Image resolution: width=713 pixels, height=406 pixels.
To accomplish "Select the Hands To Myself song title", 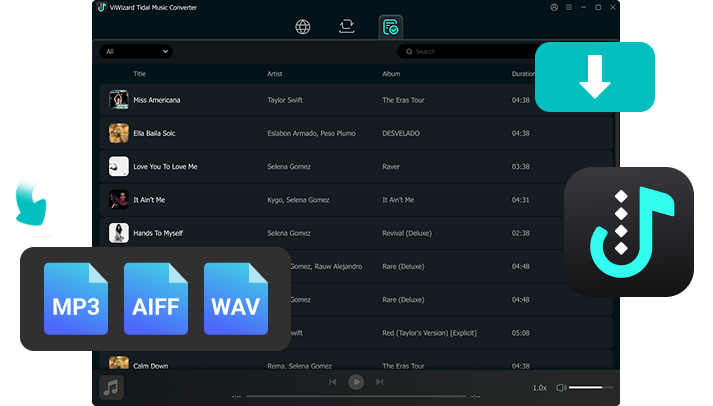I will (158, 233).
